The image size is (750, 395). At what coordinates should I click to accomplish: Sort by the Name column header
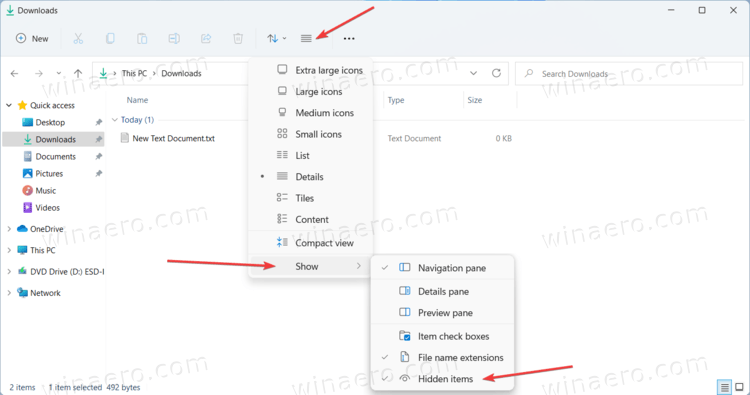137,100
